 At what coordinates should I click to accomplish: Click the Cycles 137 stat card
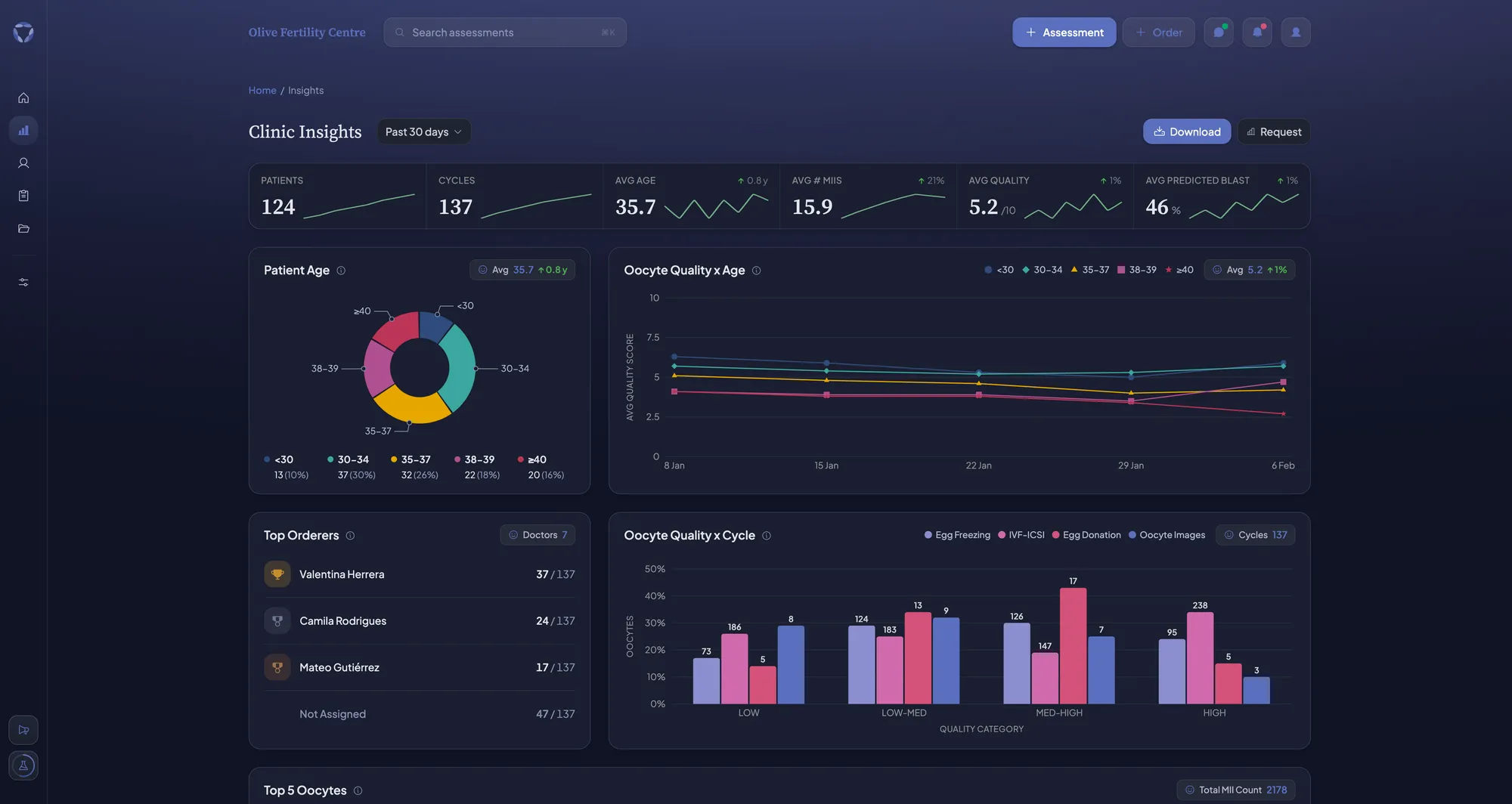coord(514,196)
